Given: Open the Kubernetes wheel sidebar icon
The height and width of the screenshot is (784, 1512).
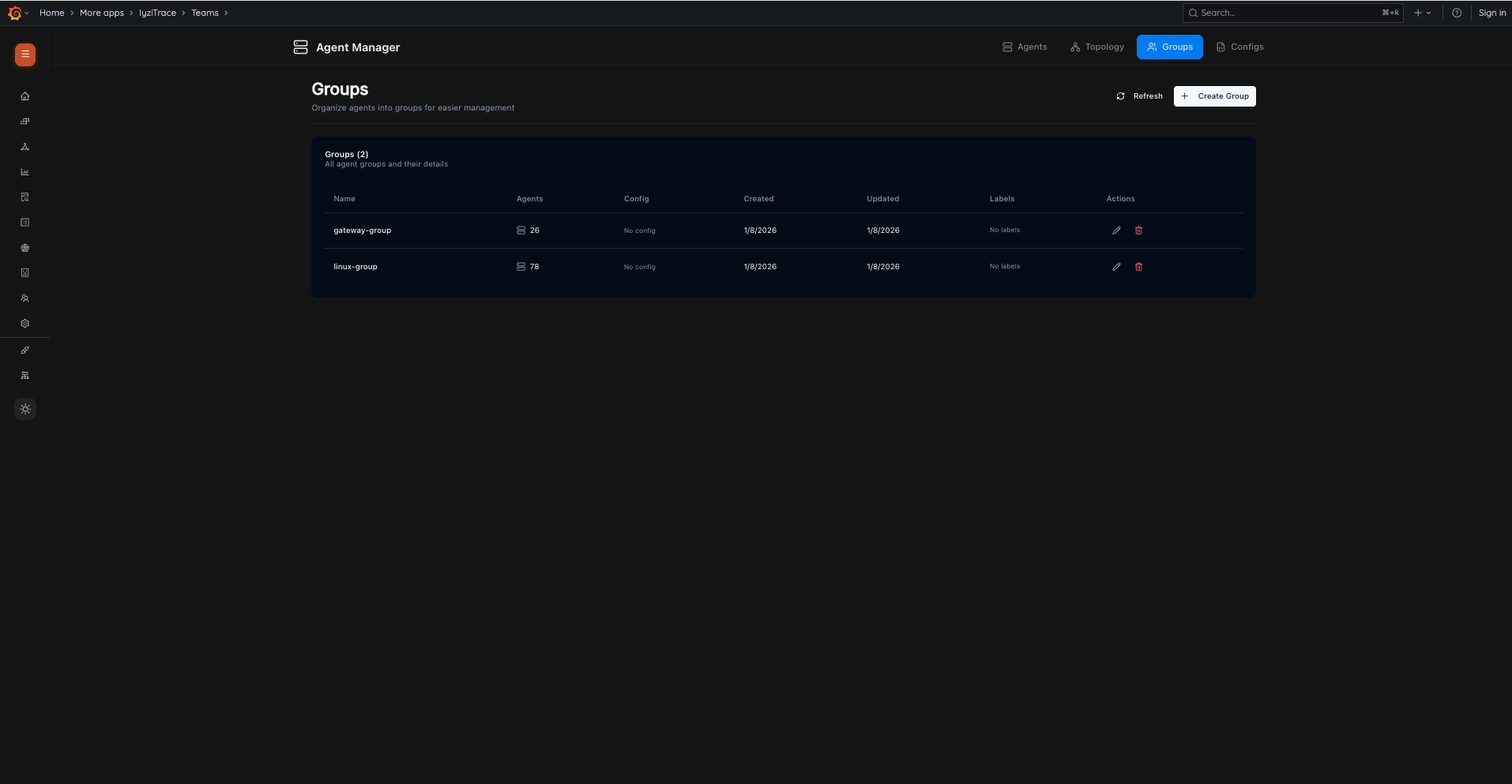Looking at the screenshot, I should pyautogui.click(x=25, y=248).
